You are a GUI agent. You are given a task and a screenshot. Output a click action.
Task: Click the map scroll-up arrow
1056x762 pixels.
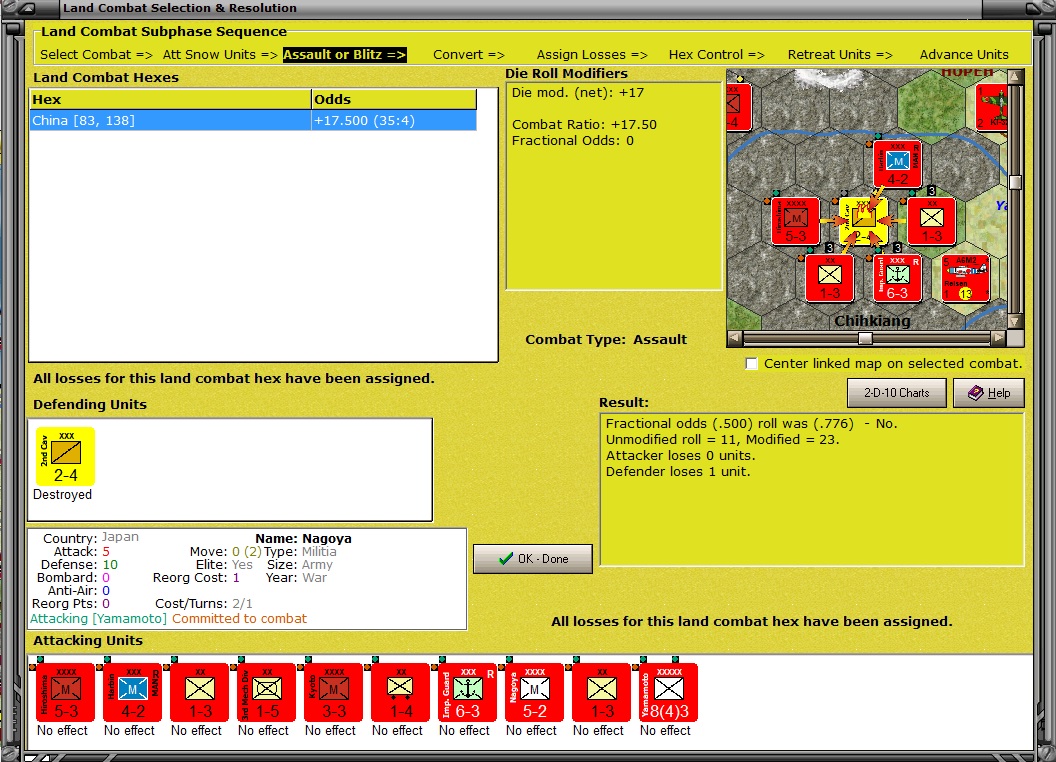[x=1016, y=76]
